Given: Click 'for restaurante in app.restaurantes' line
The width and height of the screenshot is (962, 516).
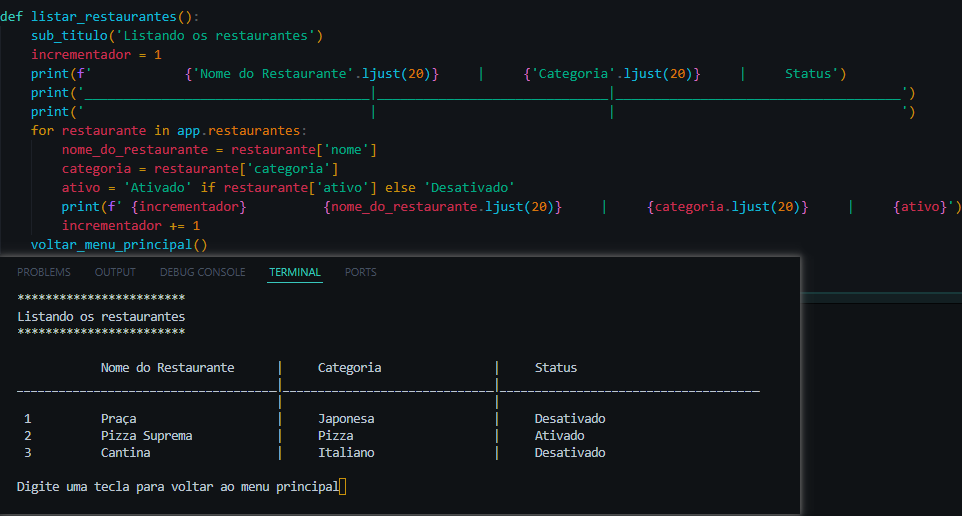Looking at the screenshot, I should coord(169,131).
